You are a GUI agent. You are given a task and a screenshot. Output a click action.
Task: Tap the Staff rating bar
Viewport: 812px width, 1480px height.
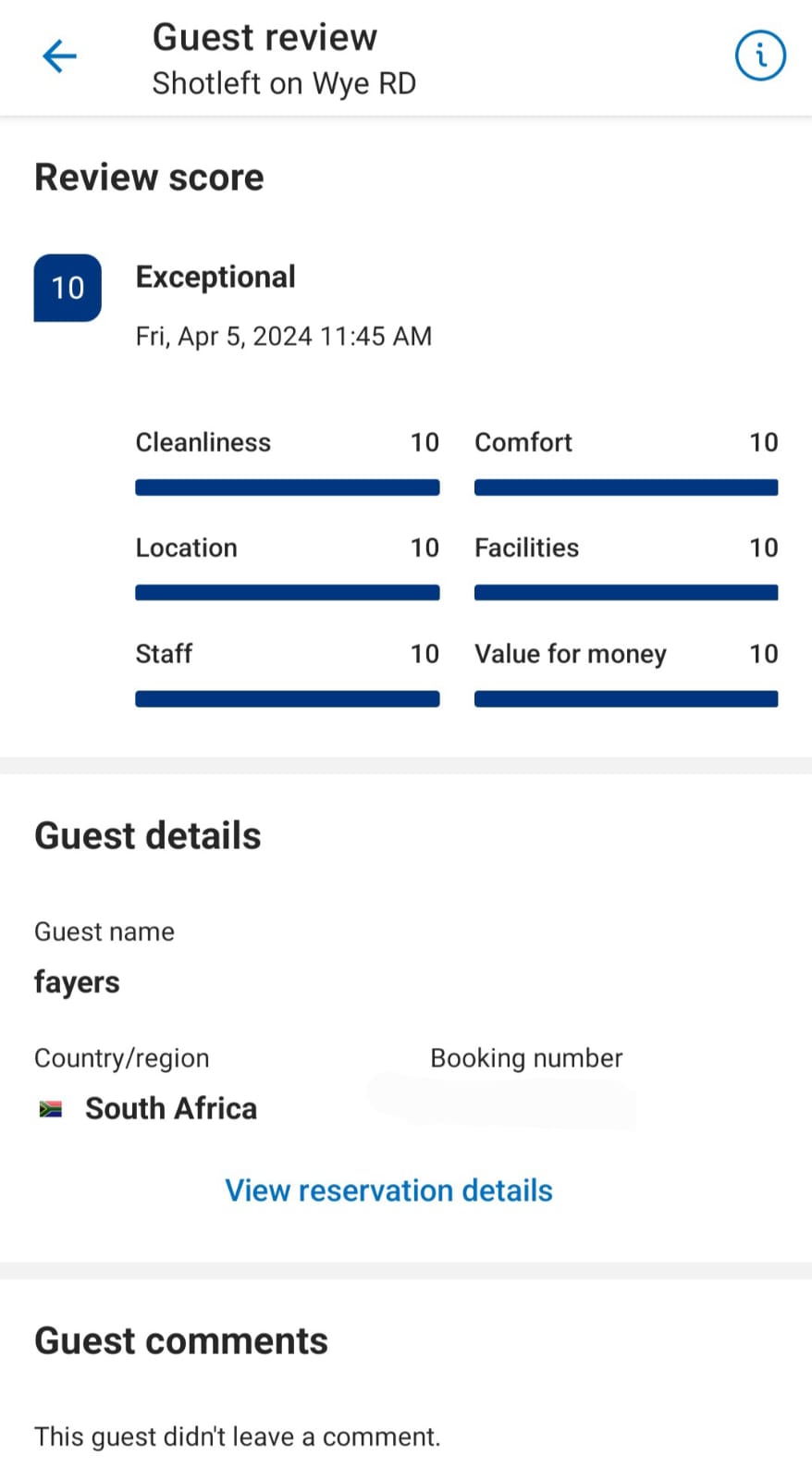coord(287,699)
